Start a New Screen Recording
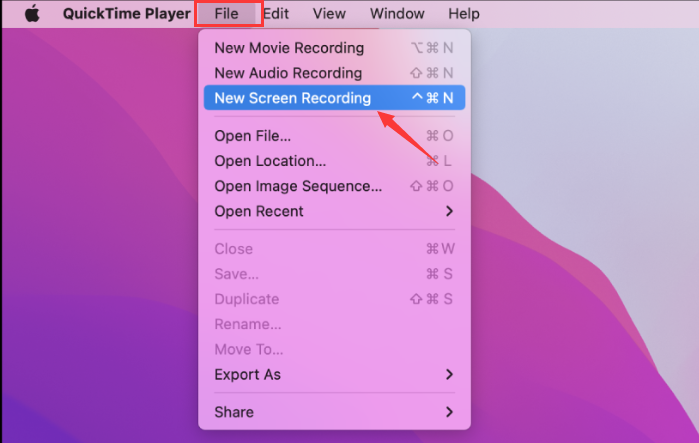This screenshot has width=699, height=443. (292, 98)
